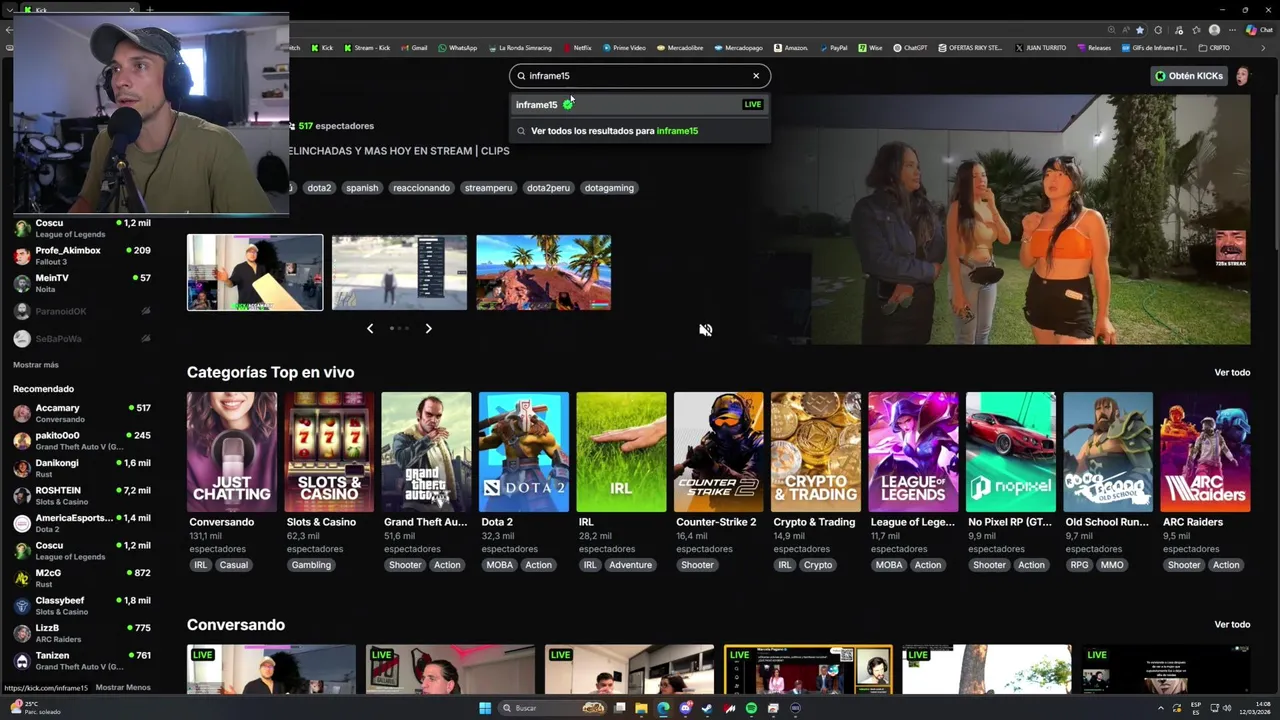
Task: Open MeinTV channel in sidebar
Action: pyautogui.click(x=82, y=283)
